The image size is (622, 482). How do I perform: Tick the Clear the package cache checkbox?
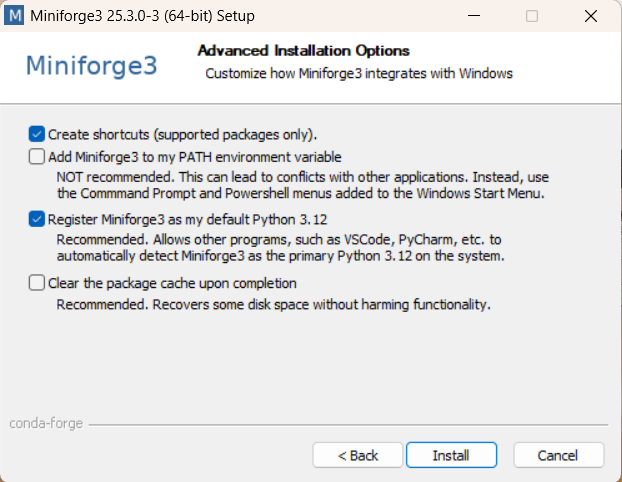pos(36,283)
